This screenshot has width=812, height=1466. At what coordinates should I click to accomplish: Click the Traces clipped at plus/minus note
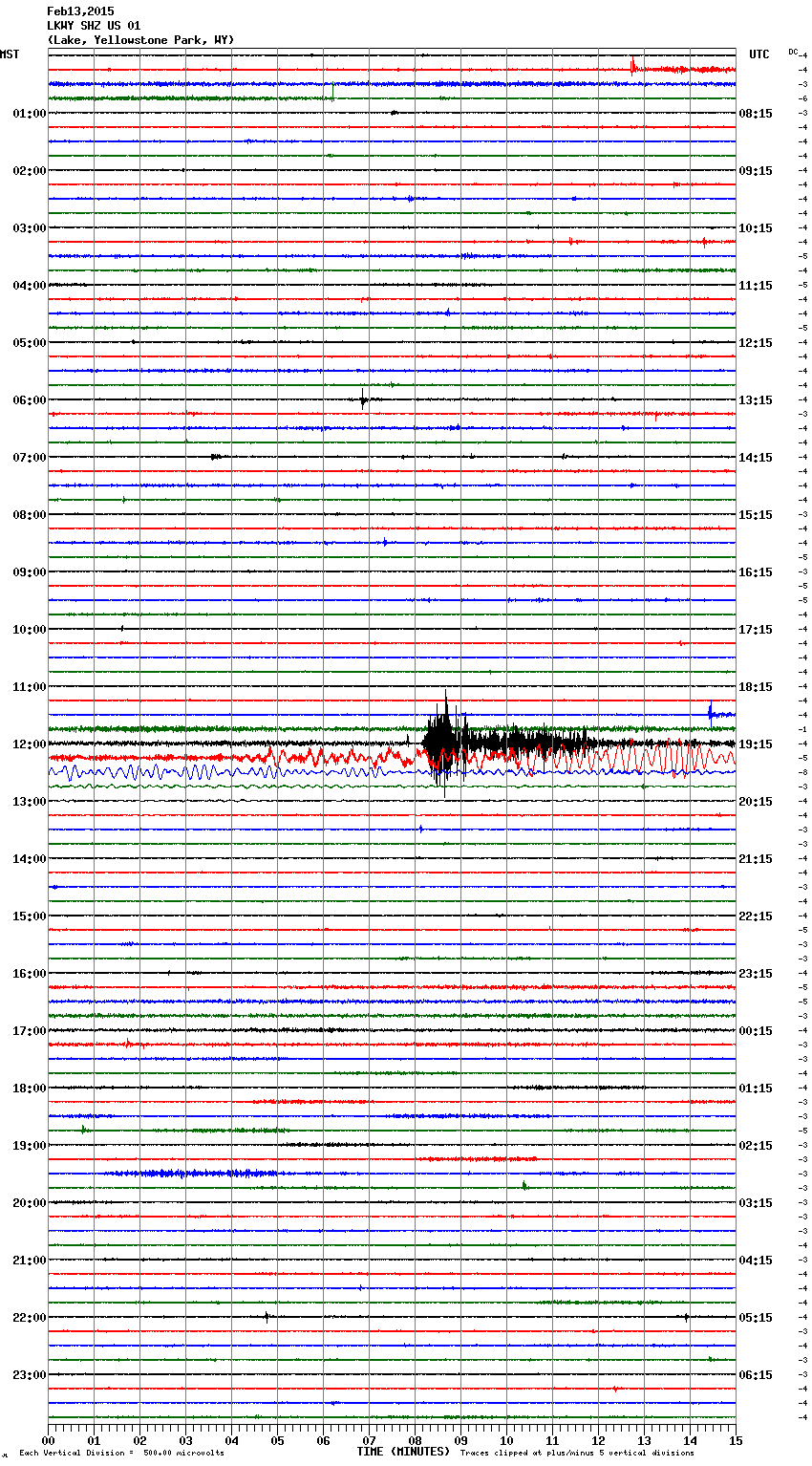point(577,1454)
